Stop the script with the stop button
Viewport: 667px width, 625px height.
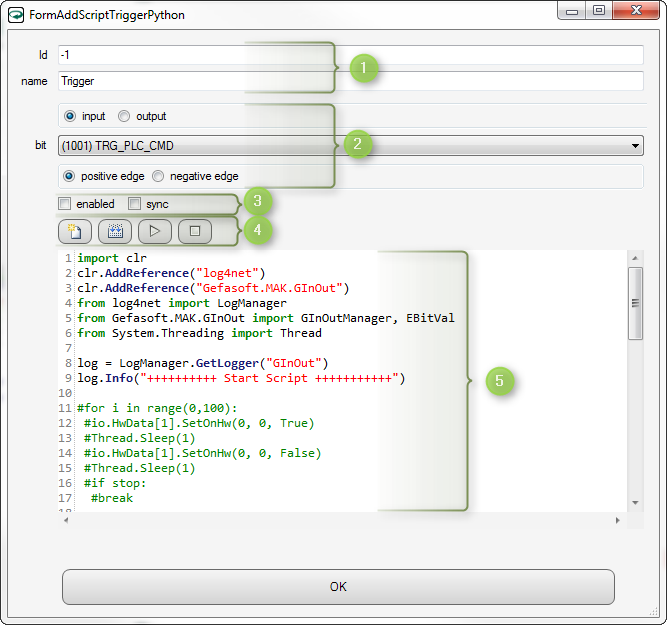click(x=195, y=231)
